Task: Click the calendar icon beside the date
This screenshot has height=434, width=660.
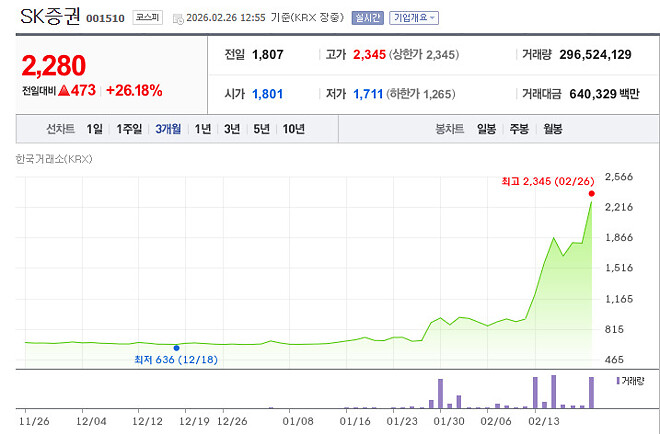Action: (x=178, y=19)
